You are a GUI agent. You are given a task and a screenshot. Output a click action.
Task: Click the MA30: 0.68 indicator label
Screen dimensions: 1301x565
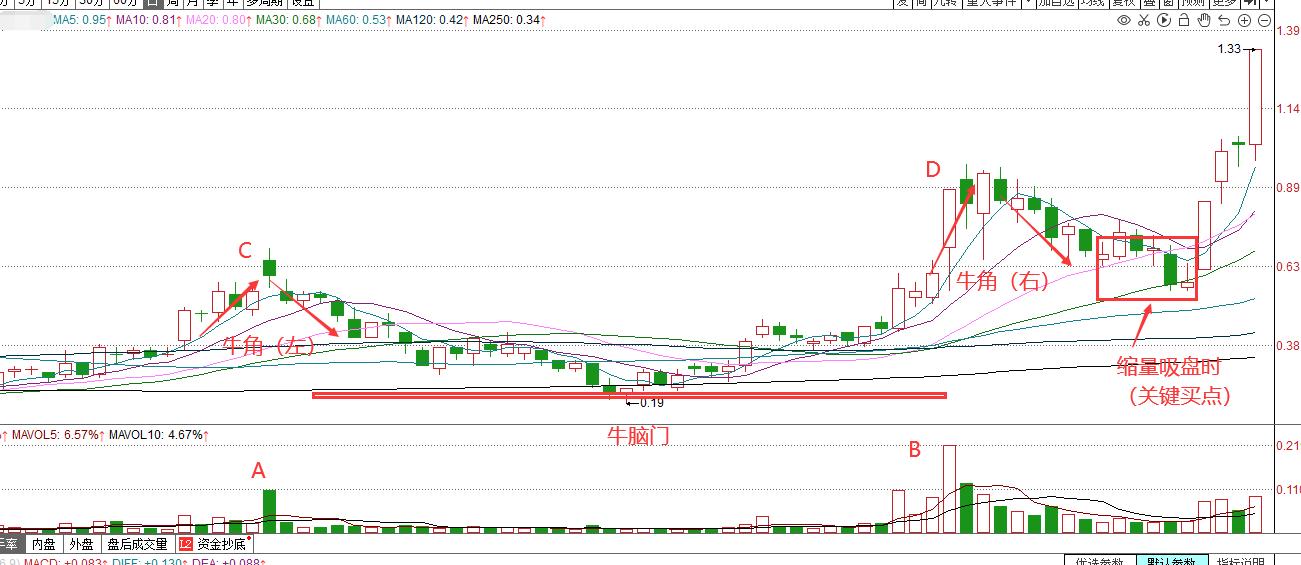pos(286,20)
